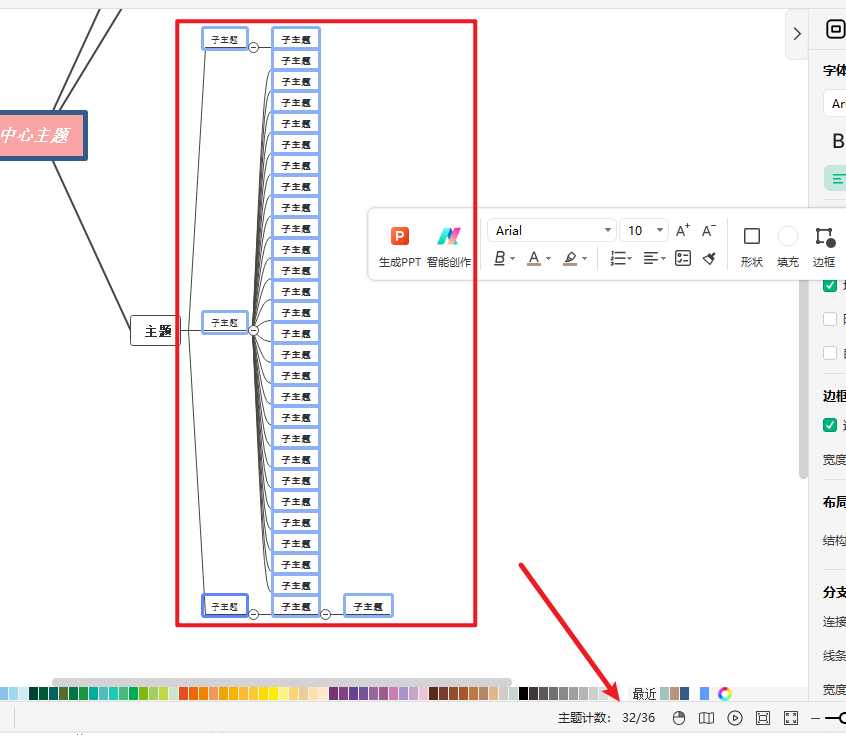Pick the bright blue swatch next to the color wheel
This screenshot has height=735, width=846.
[704, 693]
